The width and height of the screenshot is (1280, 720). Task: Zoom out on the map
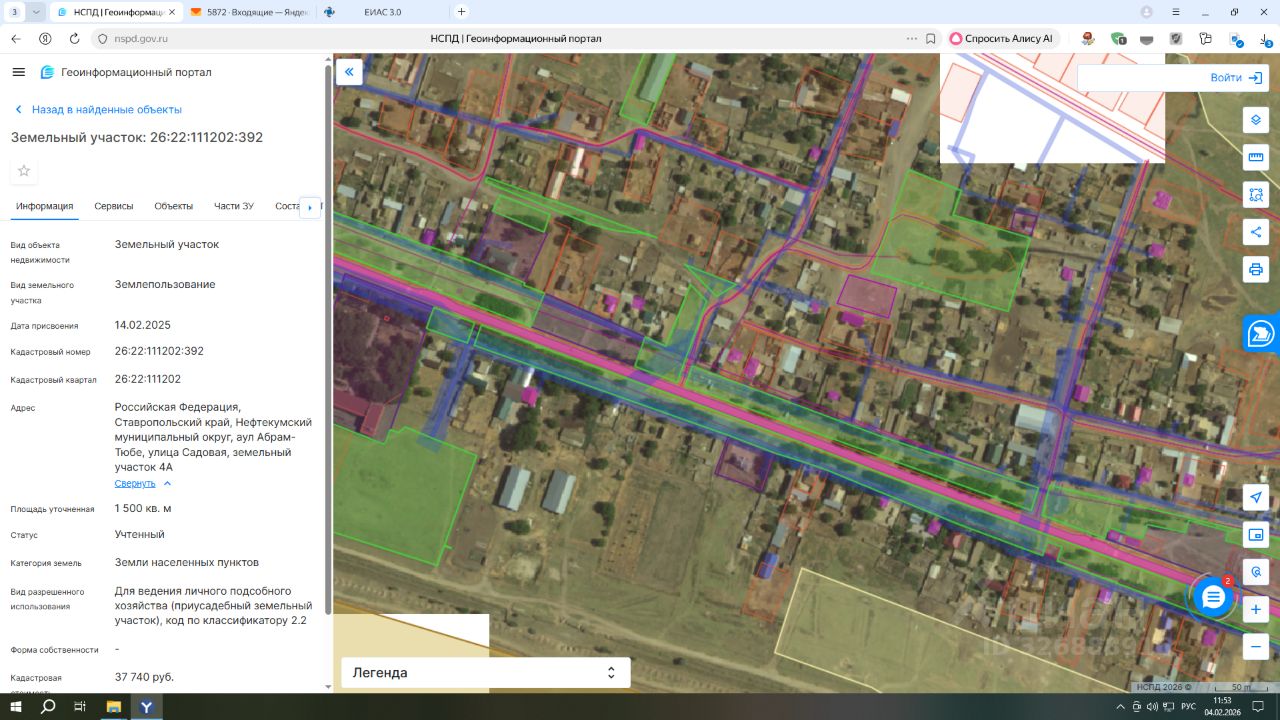tap(1256, 647)
